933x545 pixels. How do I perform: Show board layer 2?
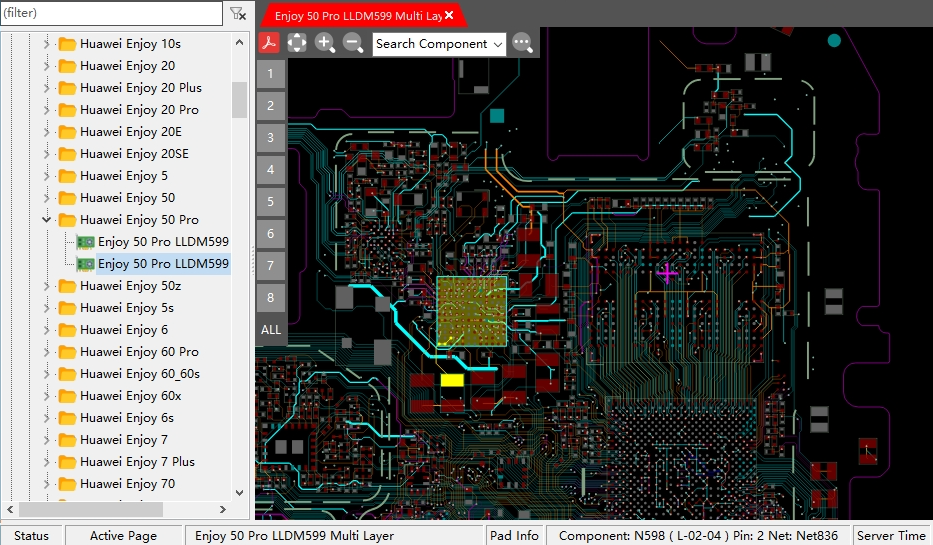[x=271, y=106]
